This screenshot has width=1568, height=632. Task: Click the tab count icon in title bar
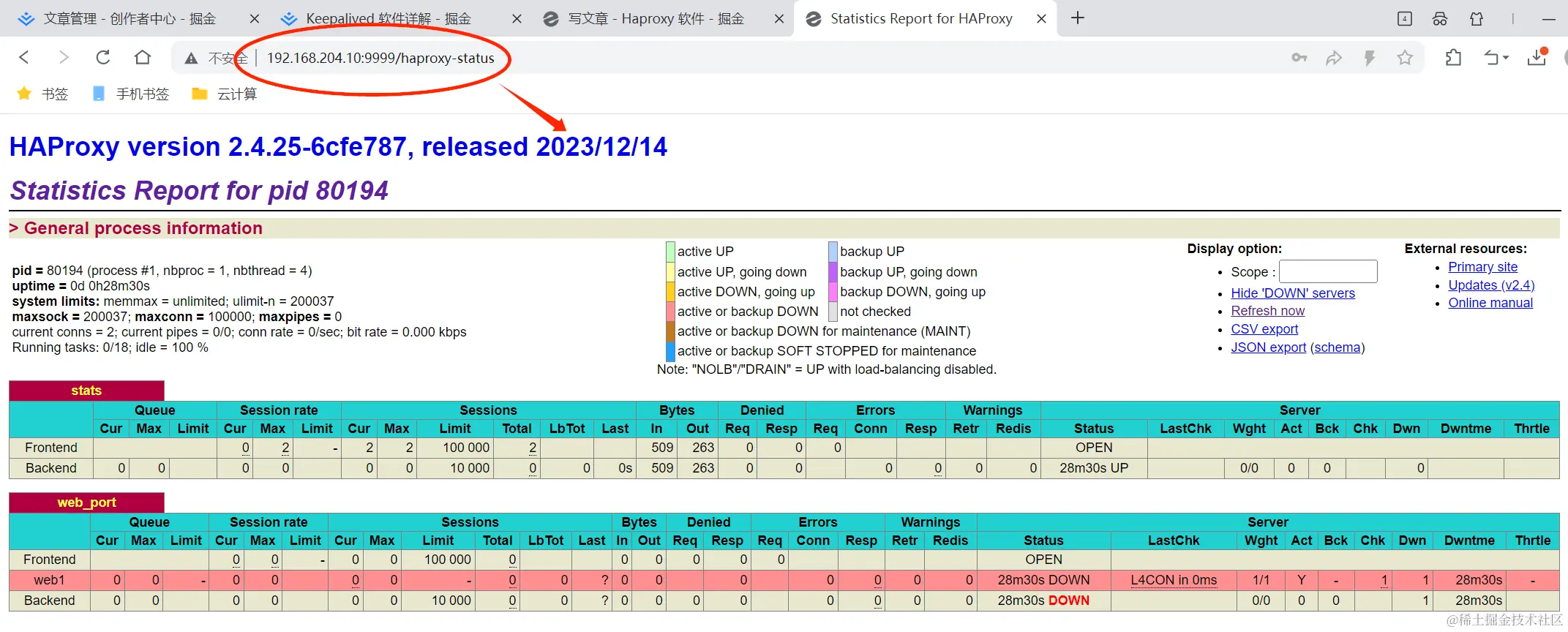click(1405, 19)
